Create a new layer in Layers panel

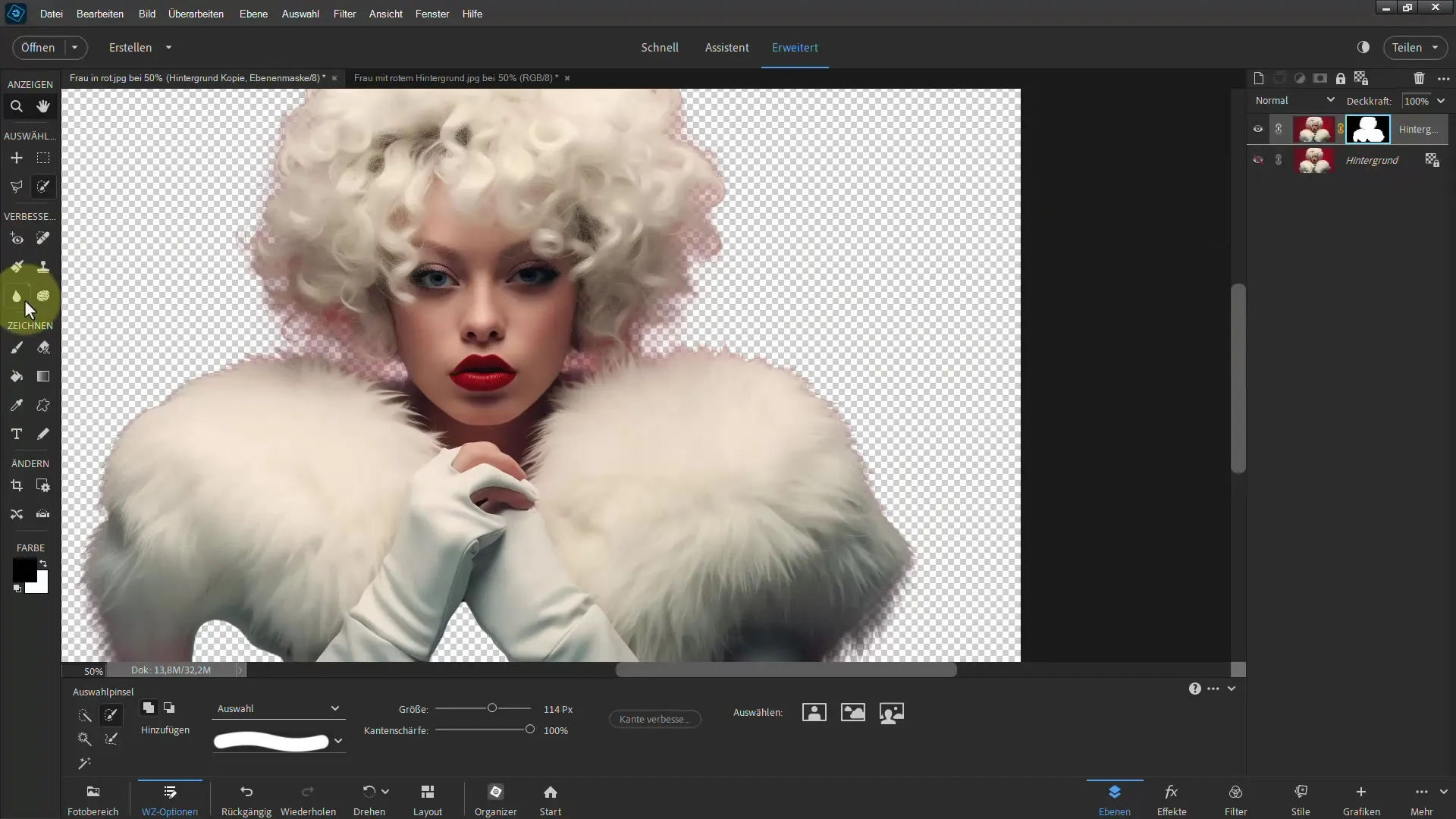pyautogui.click(x=1259, y=78)
